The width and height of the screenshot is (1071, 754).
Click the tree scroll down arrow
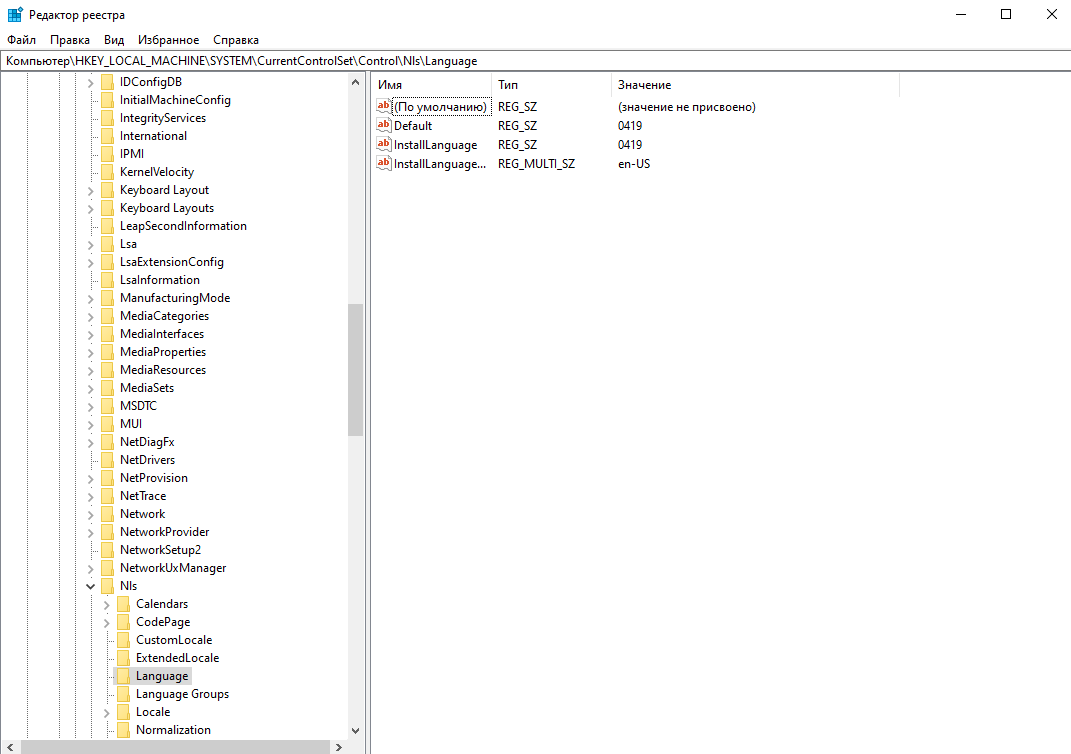click(355, 730)
